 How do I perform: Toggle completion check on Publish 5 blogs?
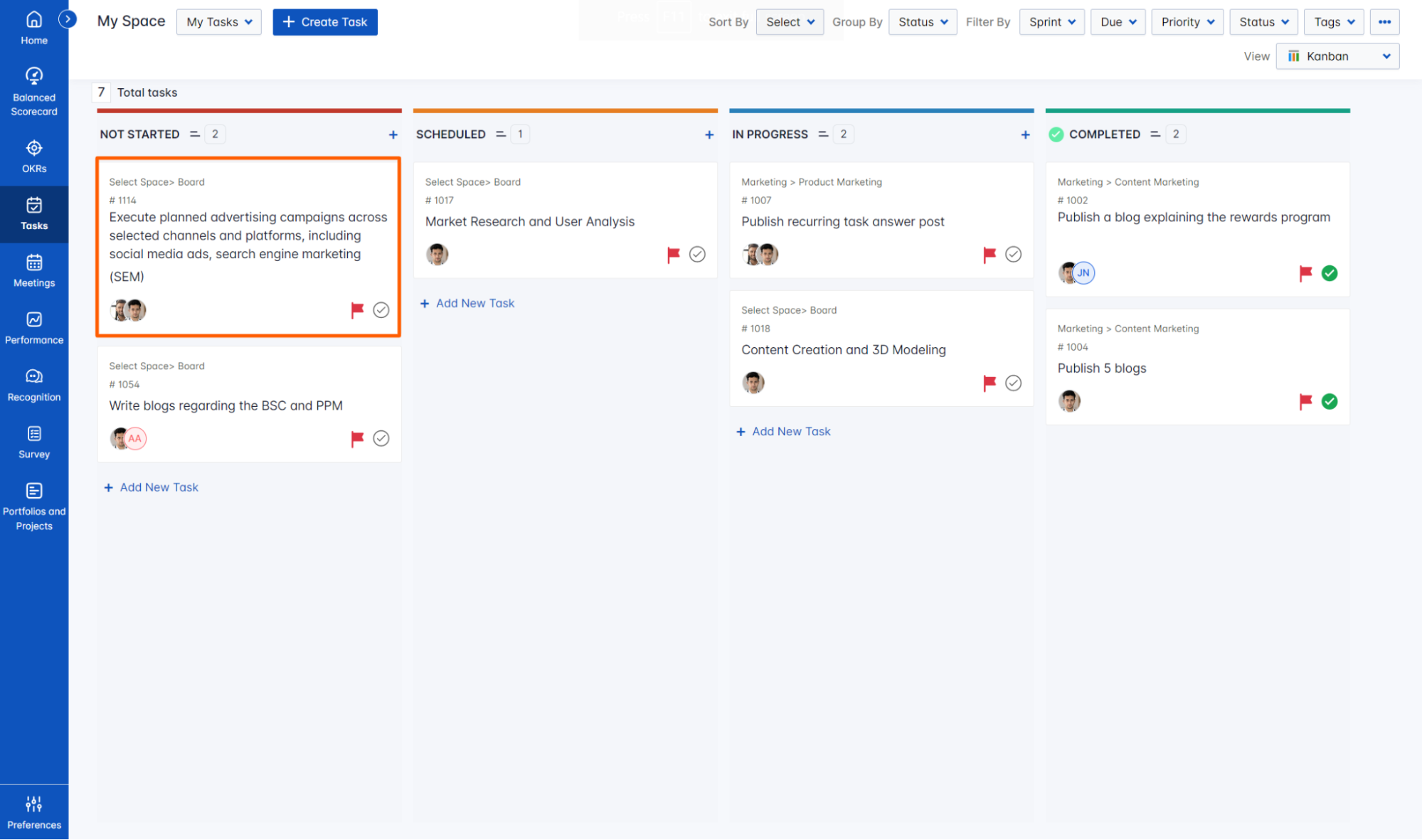tap(1329, 401)
